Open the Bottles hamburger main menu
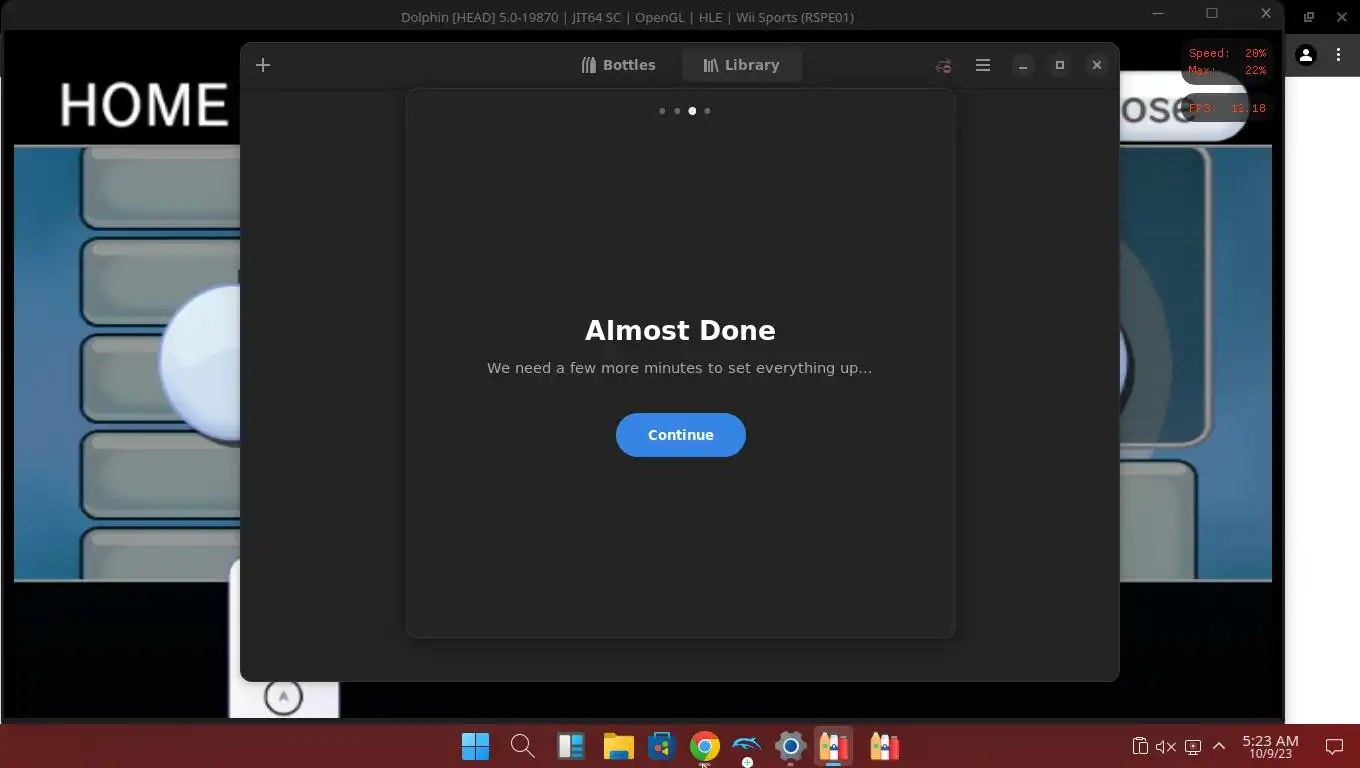The height and width of the screenshot is (768, 1360). [x=983, y=65]
